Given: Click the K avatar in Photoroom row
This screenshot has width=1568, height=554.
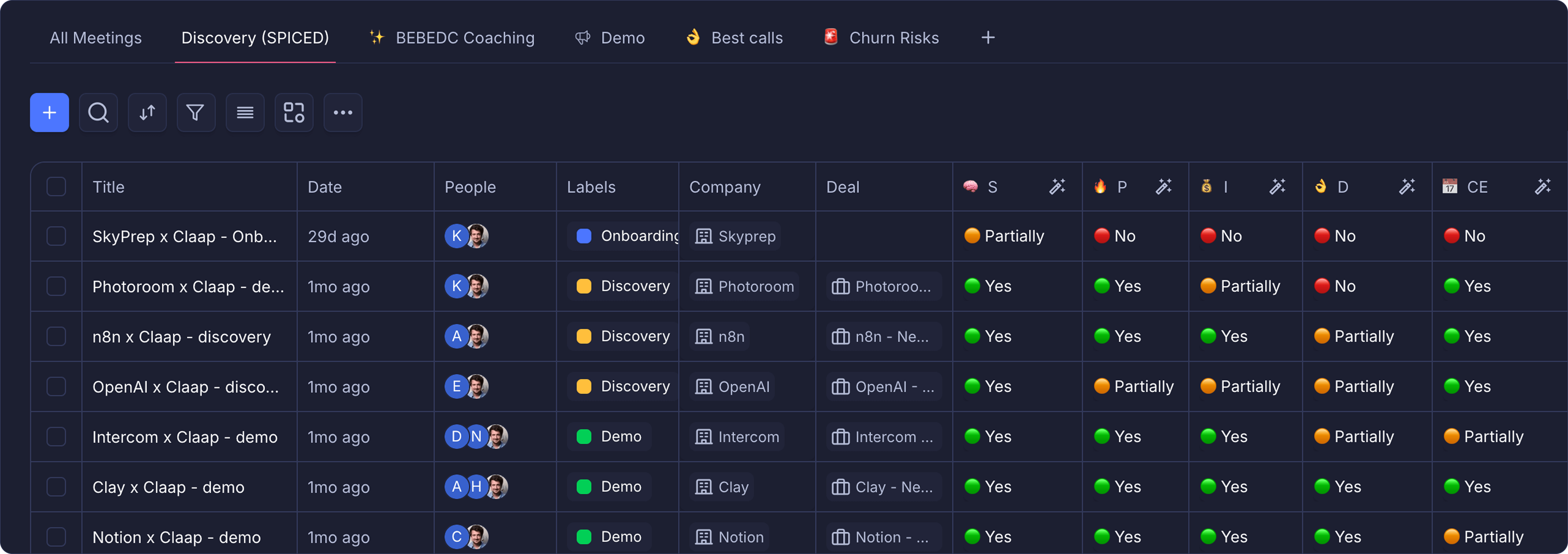Looking at the screenshot, I should click(456, 286).
